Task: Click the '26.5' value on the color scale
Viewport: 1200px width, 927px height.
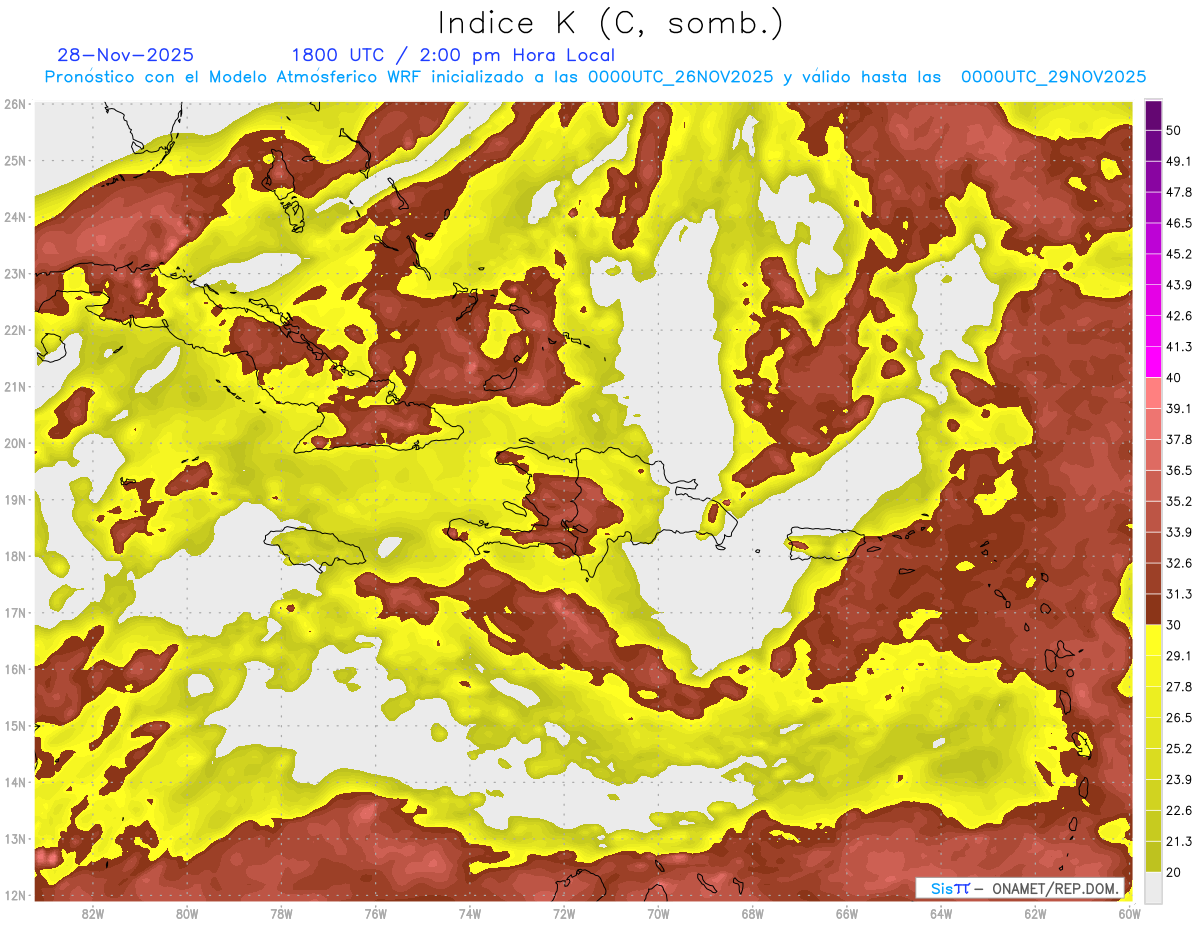Action: 1179,717
